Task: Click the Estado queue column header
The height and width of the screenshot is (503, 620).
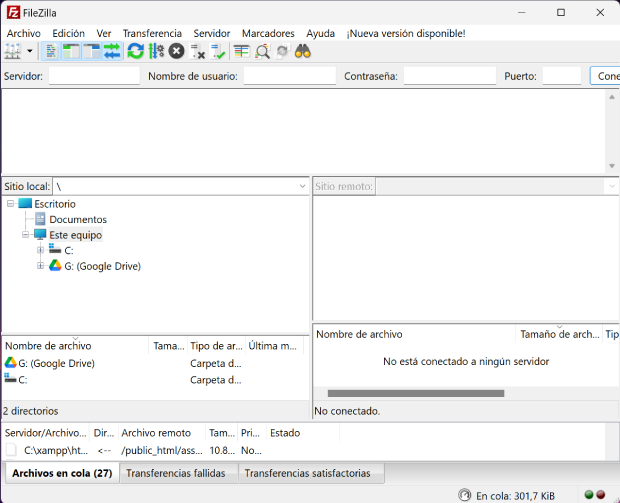Action: (x=303, y=433)
